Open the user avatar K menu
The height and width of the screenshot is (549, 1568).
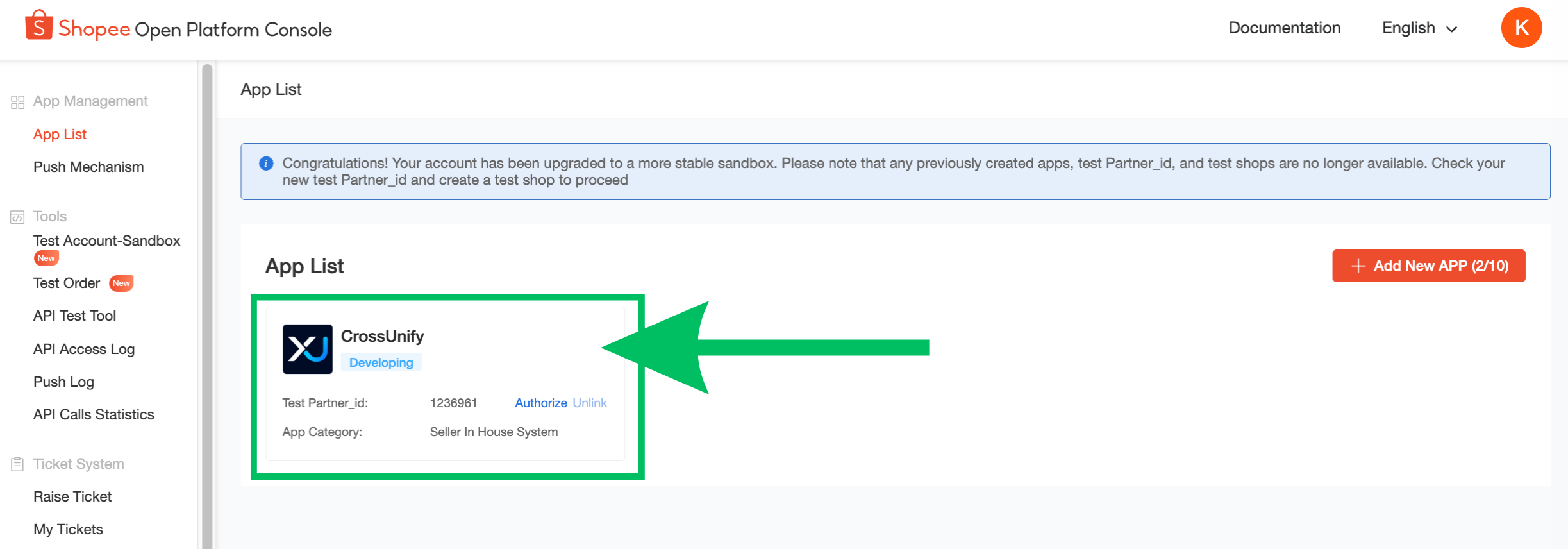(1521, 28)
